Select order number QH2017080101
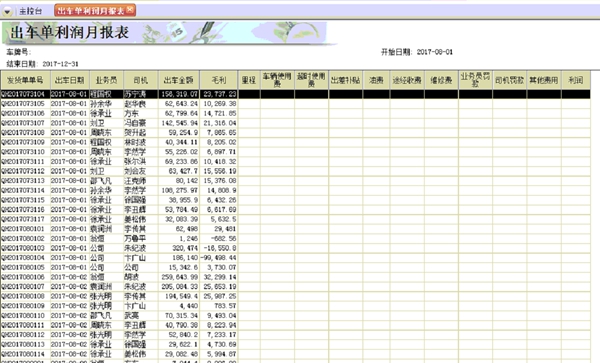600x363 pixels. (23, 229)
